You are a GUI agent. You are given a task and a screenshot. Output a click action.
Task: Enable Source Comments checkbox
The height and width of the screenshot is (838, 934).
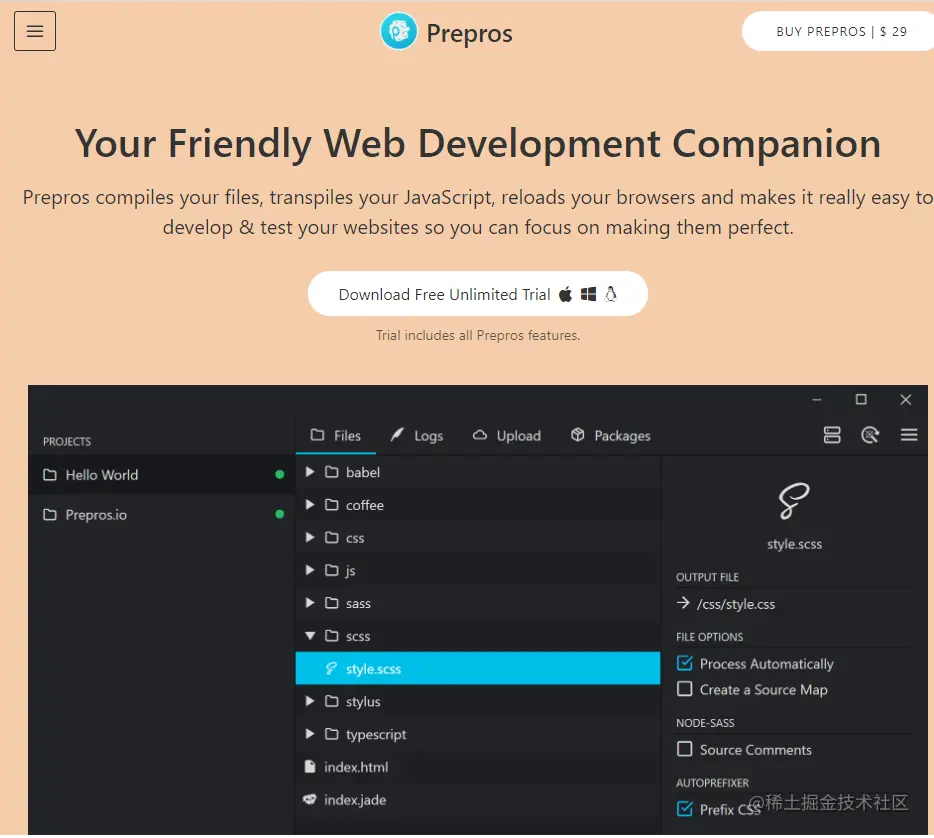pyautogui.click(x=685, y=749)
